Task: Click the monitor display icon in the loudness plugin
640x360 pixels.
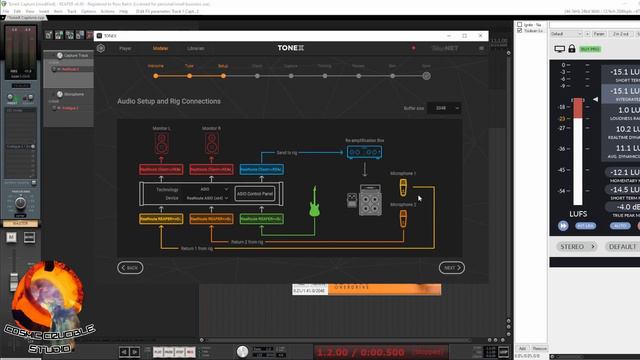Action: 559,49
